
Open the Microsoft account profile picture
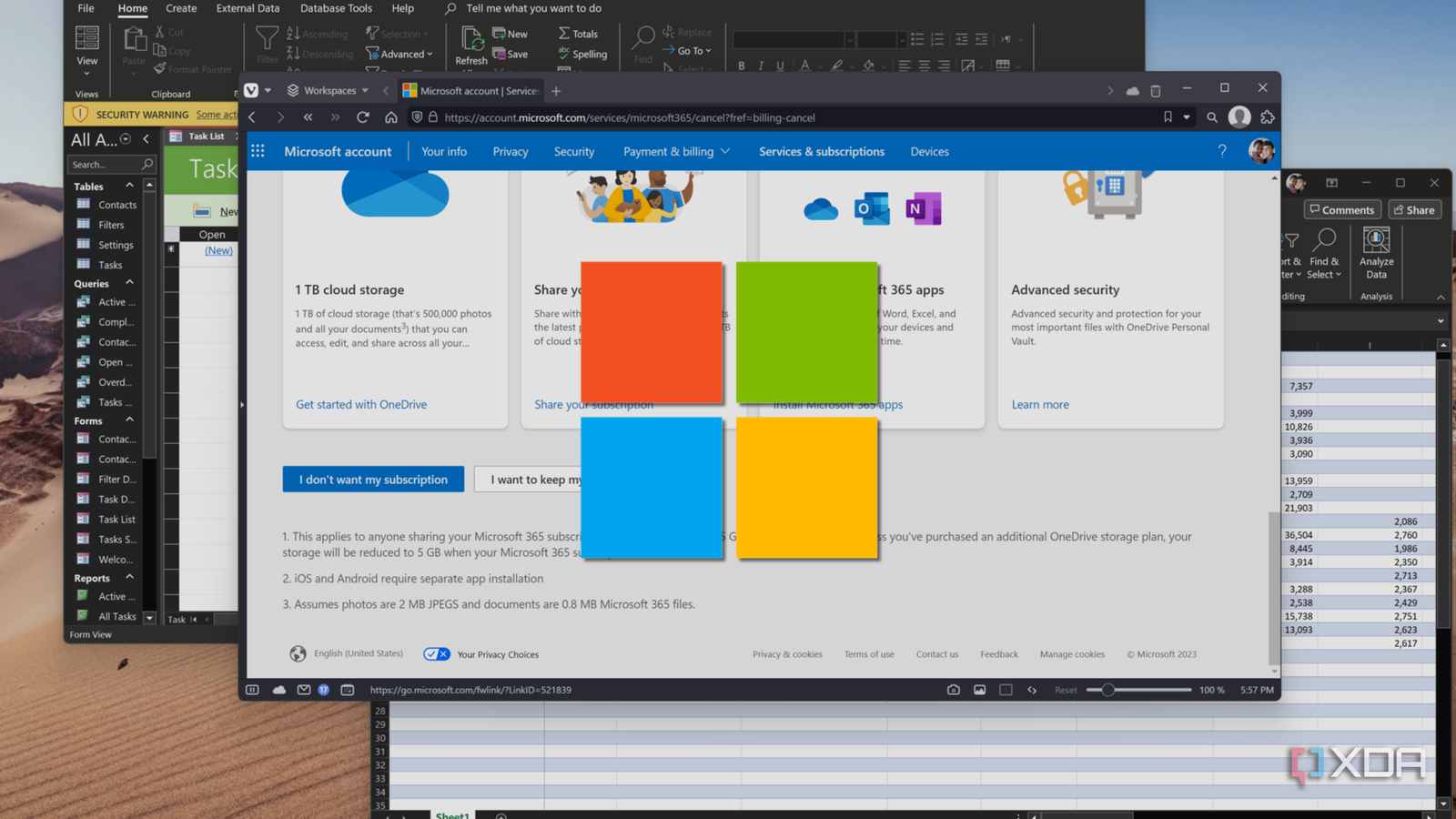[1260, 151]
